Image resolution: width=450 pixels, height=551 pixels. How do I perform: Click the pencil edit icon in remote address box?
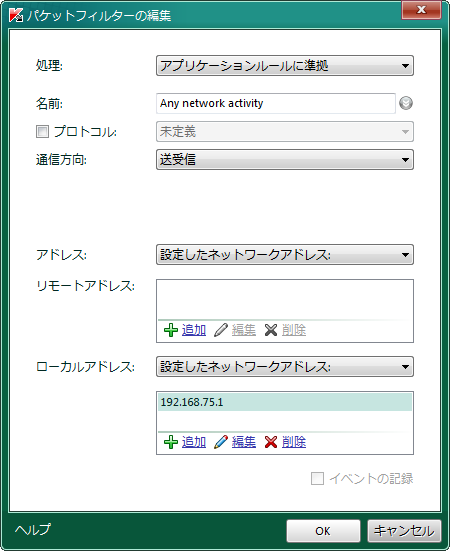tap(221, 330)
